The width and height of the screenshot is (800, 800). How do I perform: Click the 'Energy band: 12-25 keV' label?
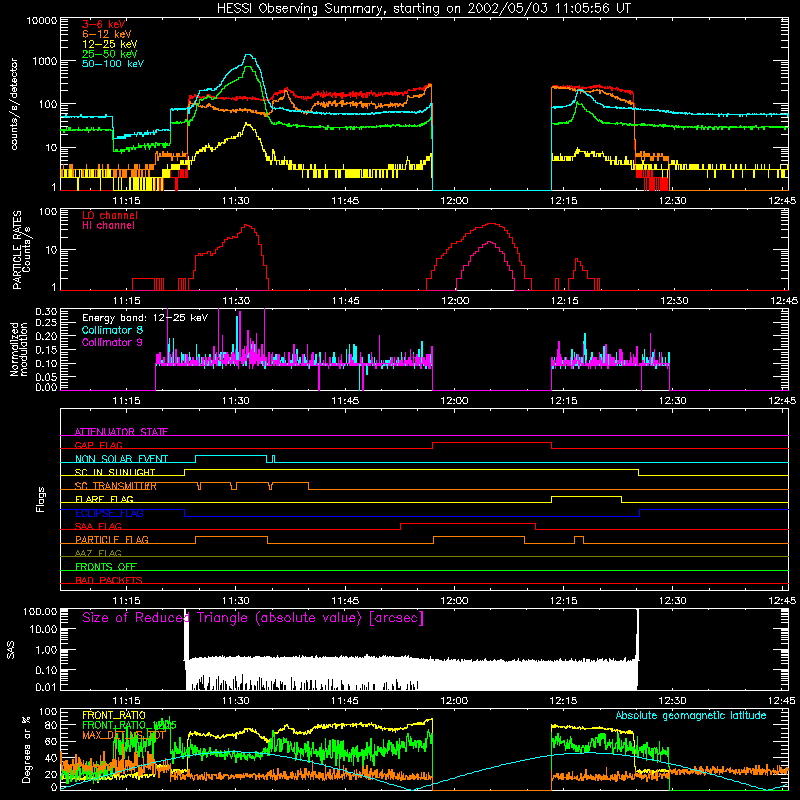coord(145,318)
